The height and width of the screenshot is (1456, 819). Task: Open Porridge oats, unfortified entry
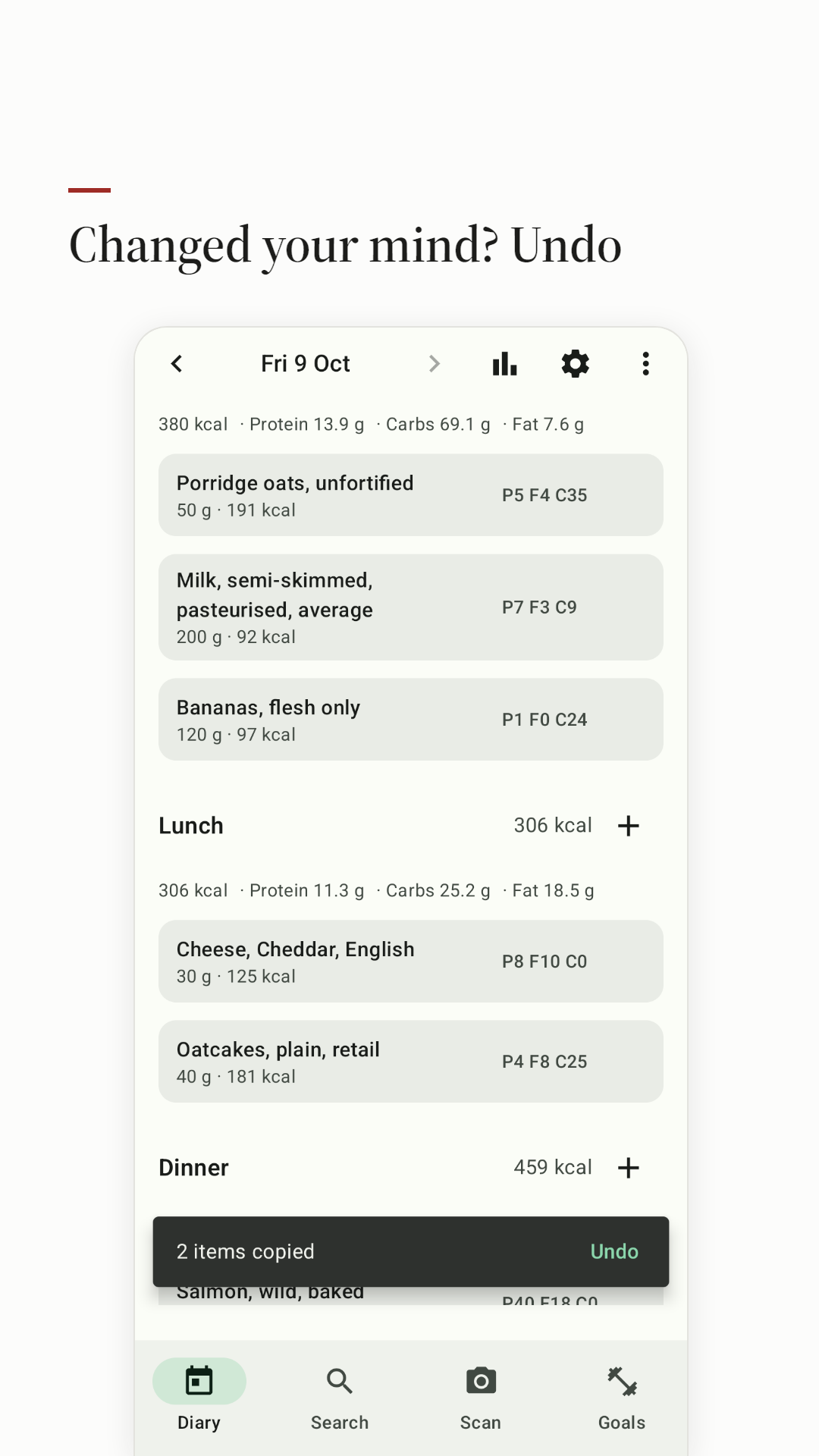pos(411,495)
